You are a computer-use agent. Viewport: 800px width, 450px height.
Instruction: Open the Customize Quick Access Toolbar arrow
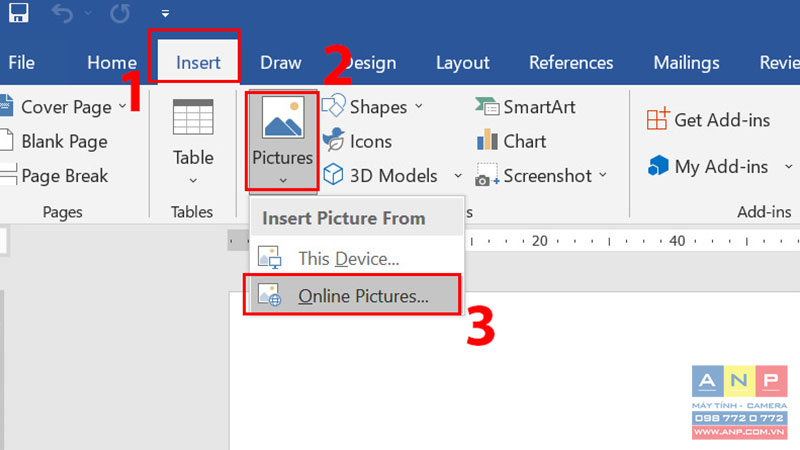point(165,14)
